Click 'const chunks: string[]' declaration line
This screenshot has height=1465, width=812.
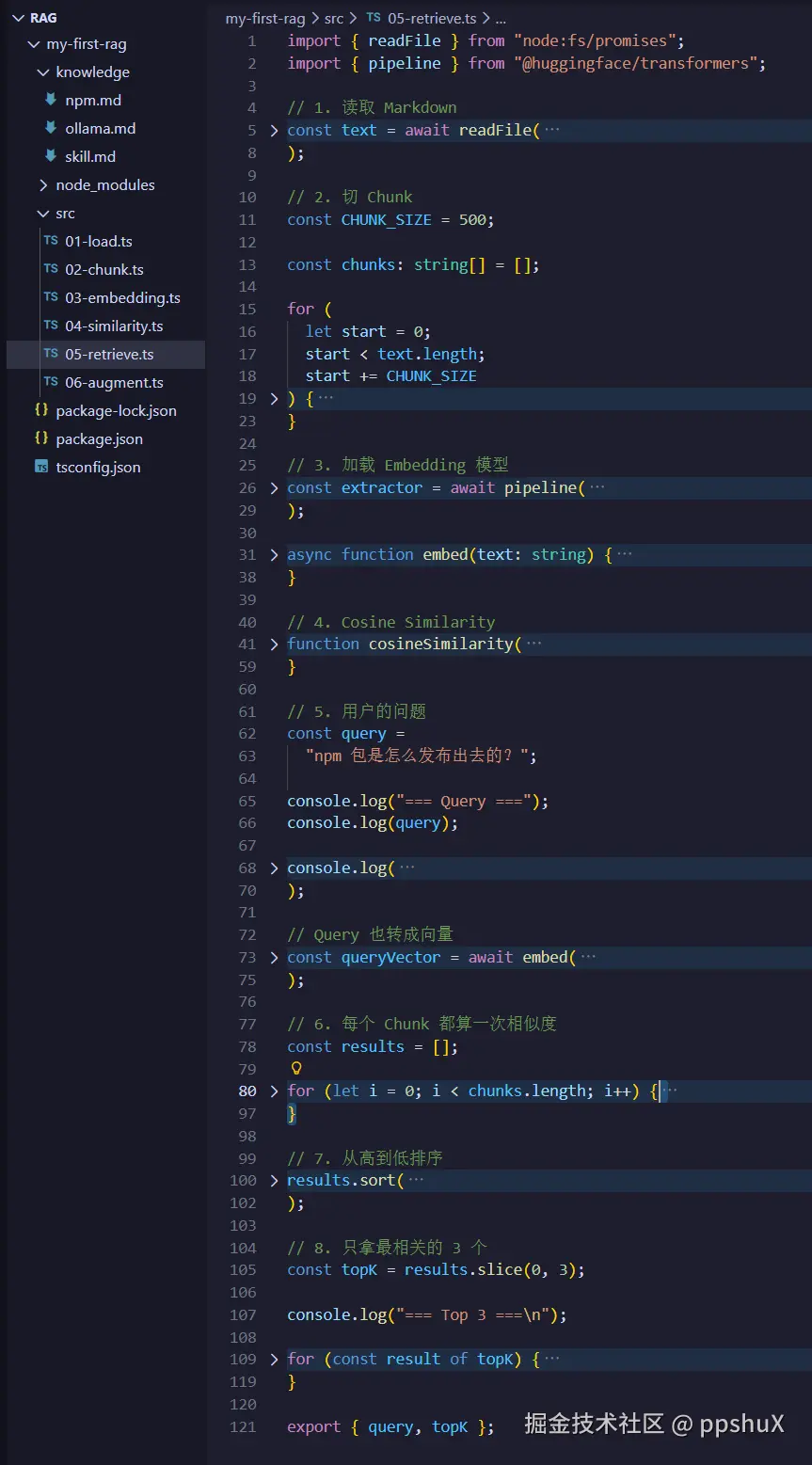click(x=414, y=265)
